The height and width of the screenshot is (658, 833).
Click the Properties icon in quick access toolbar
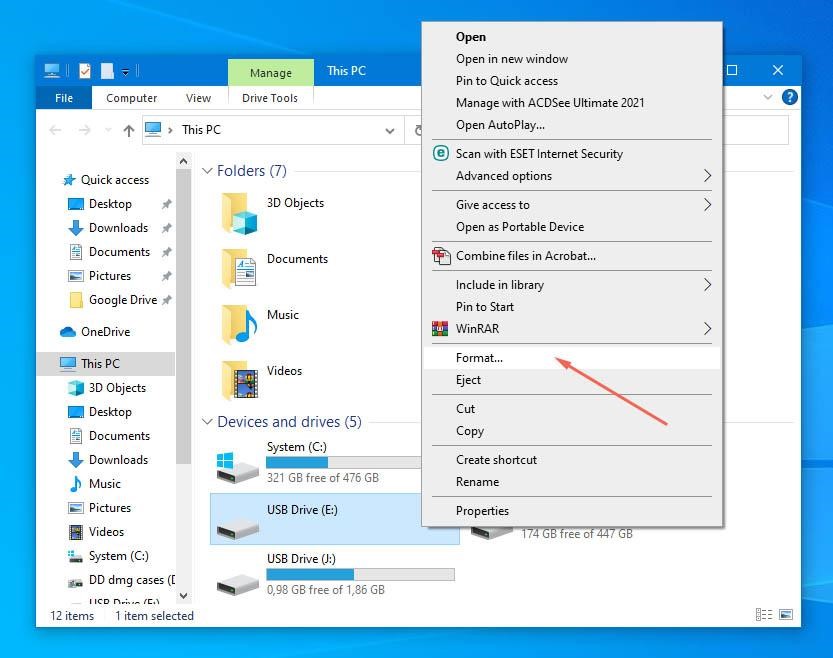point(84,70)
